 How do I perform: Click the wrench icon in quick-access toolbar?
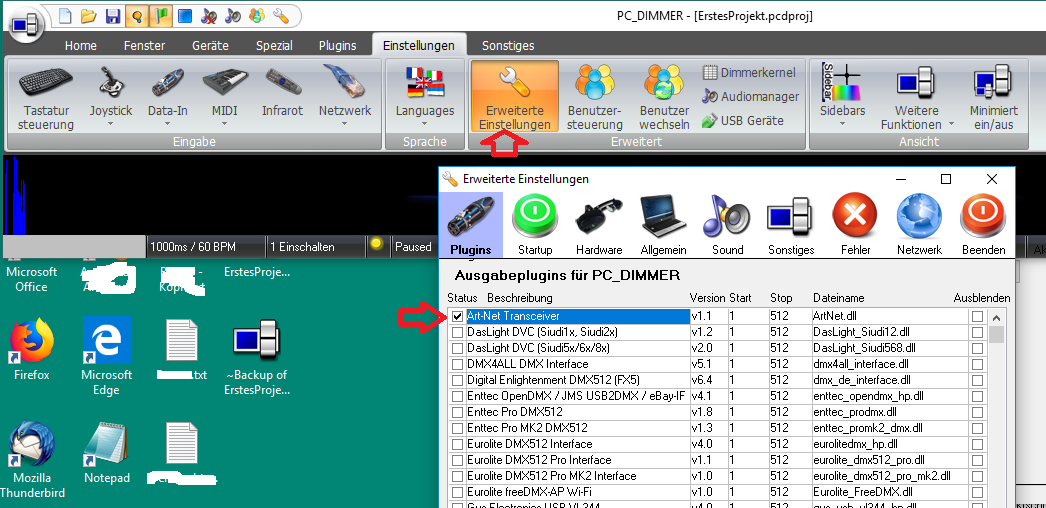[x=281, y=15]
